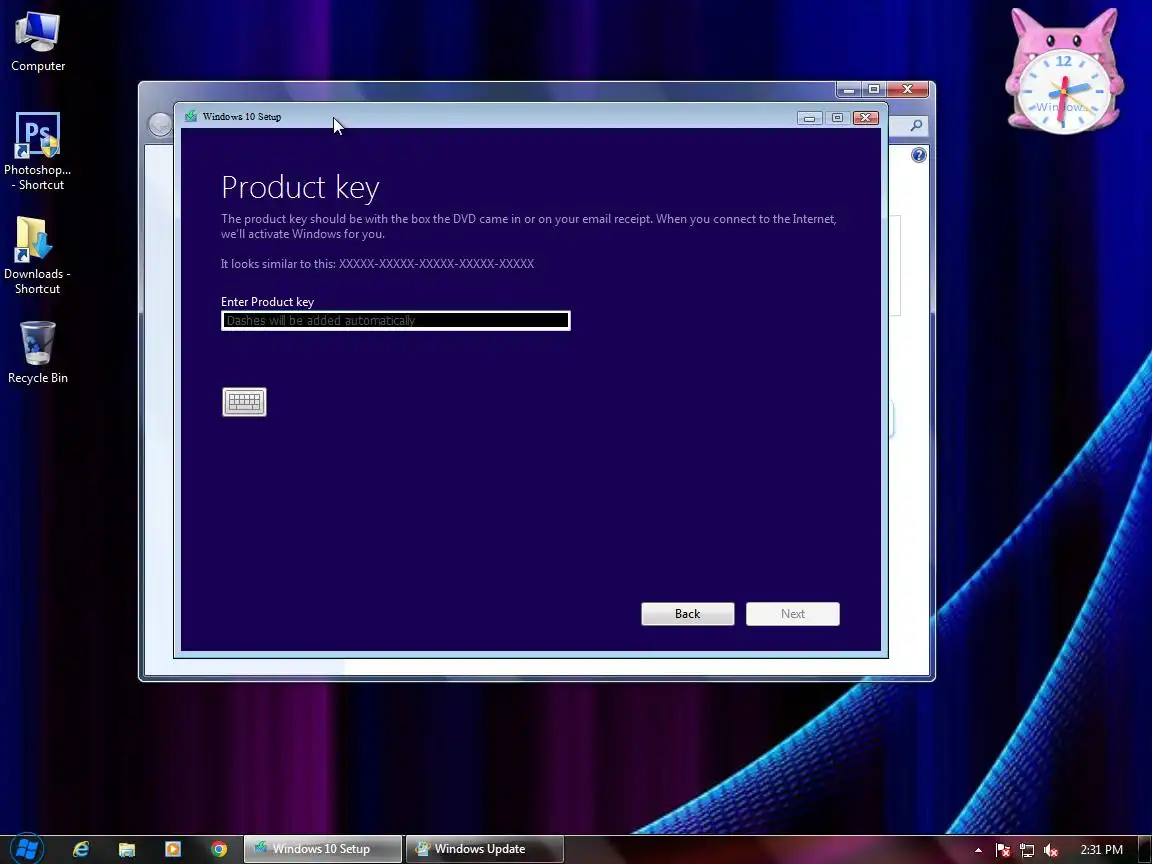Open the Computer desktop icon
Viewport: 1152px width, 864px height.
(x=37, y=42)
